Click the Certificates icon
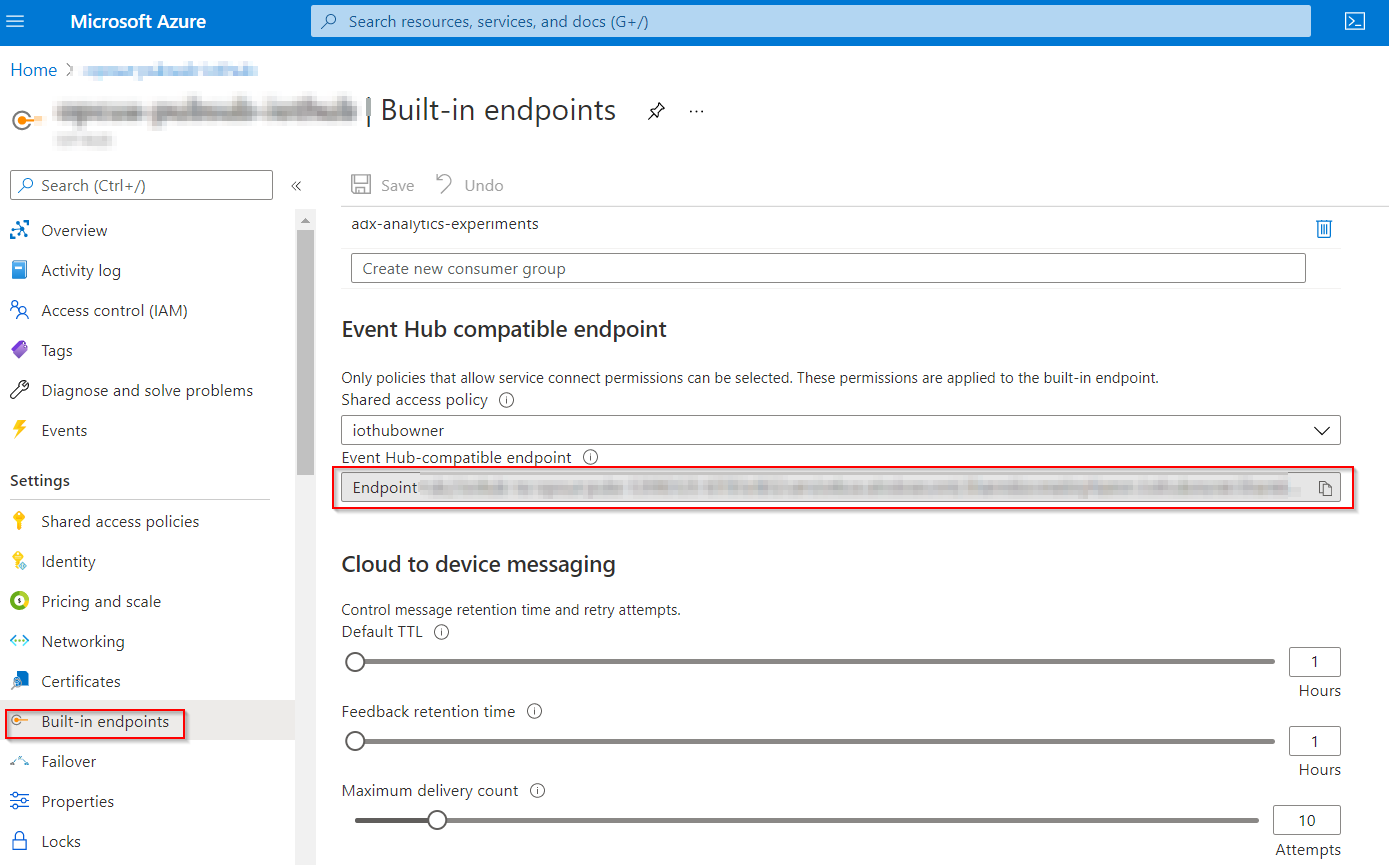The image size is (1389, 865). point(19,681)
